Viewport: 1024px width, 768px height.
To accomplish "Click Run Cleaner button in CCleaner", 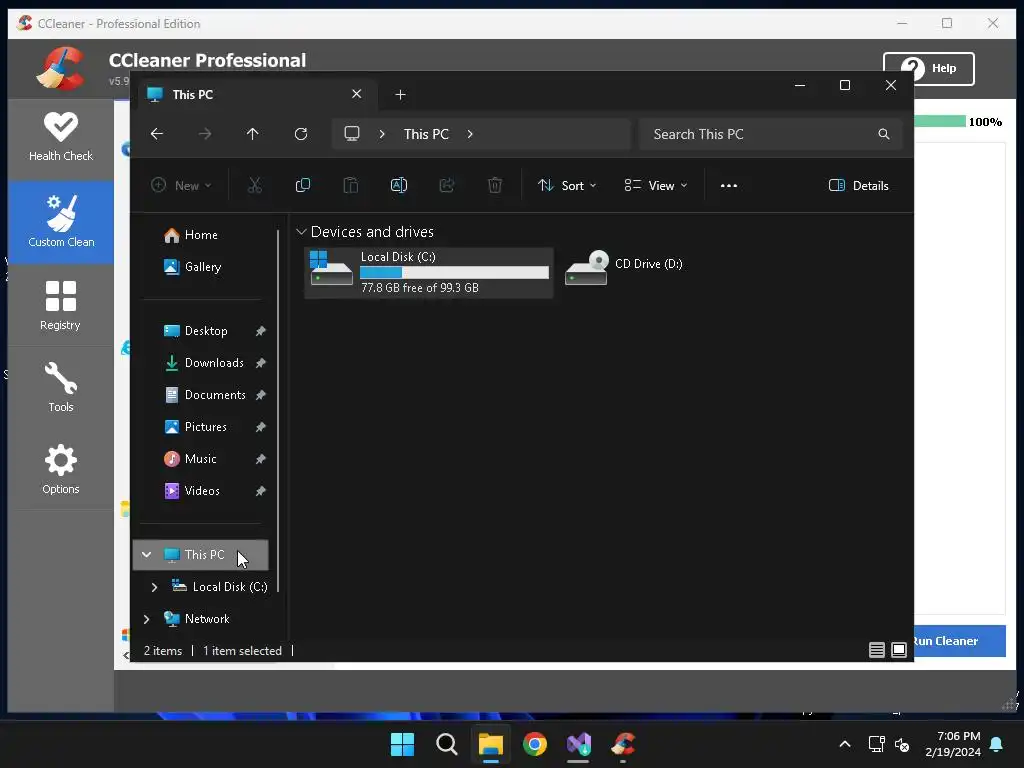I will coord(959,641).
